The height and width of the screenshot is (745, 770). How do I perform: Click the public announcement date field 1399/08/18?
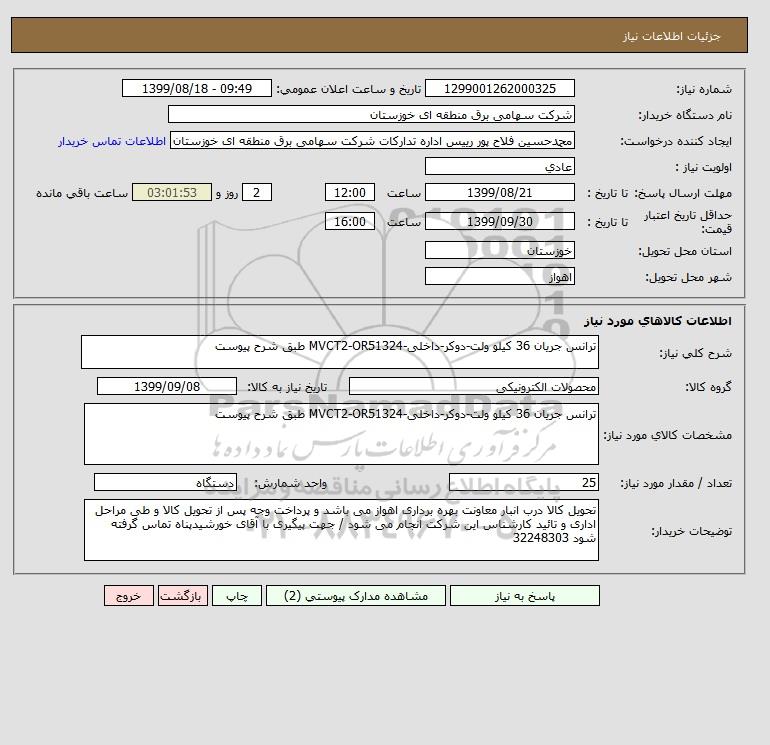coord(196,88)
